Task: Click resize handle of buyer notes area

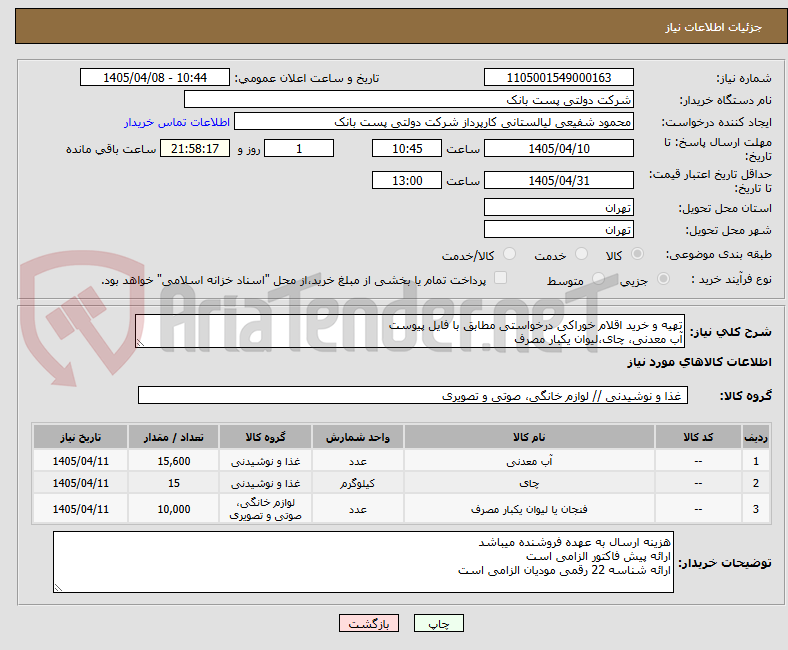Action: click(58, 587)
